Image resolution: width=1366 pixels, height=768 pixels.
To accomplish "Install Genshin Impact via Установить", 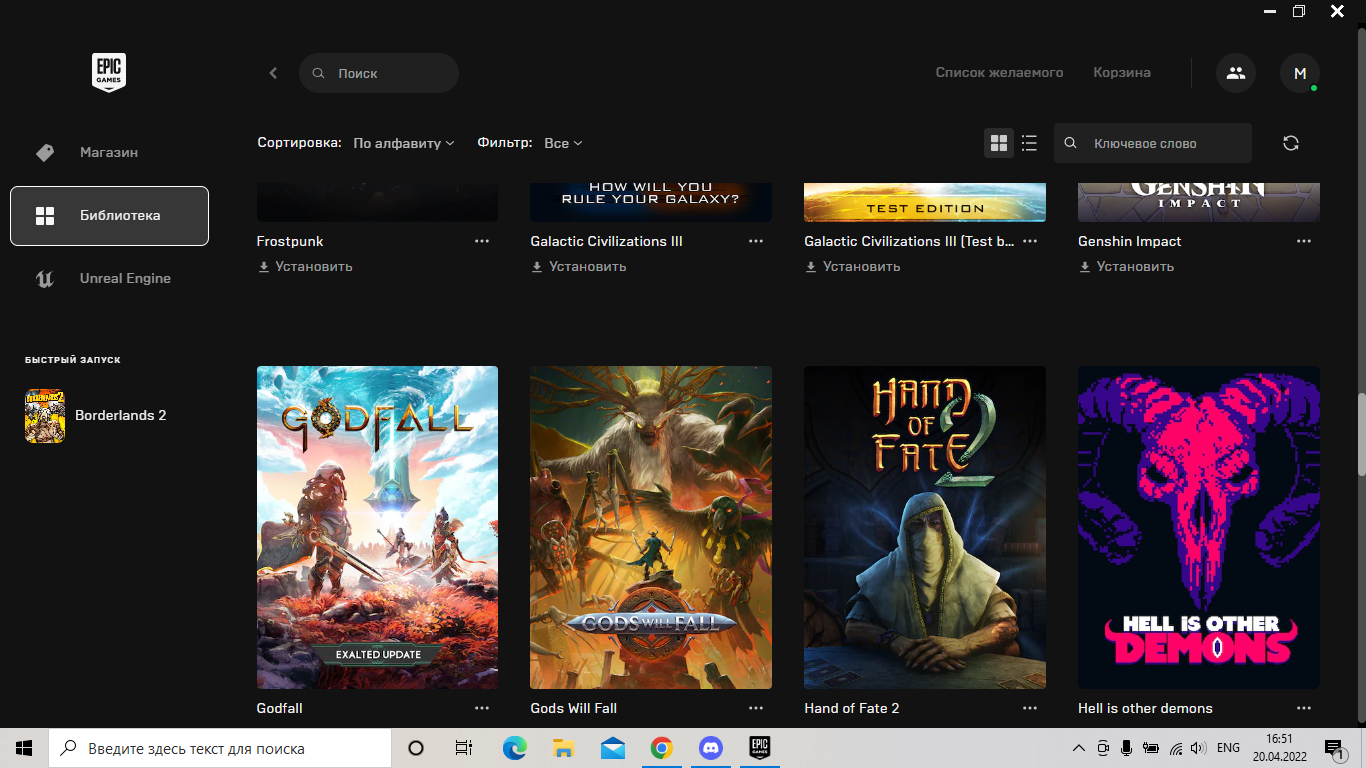I will pos(1127,267).
